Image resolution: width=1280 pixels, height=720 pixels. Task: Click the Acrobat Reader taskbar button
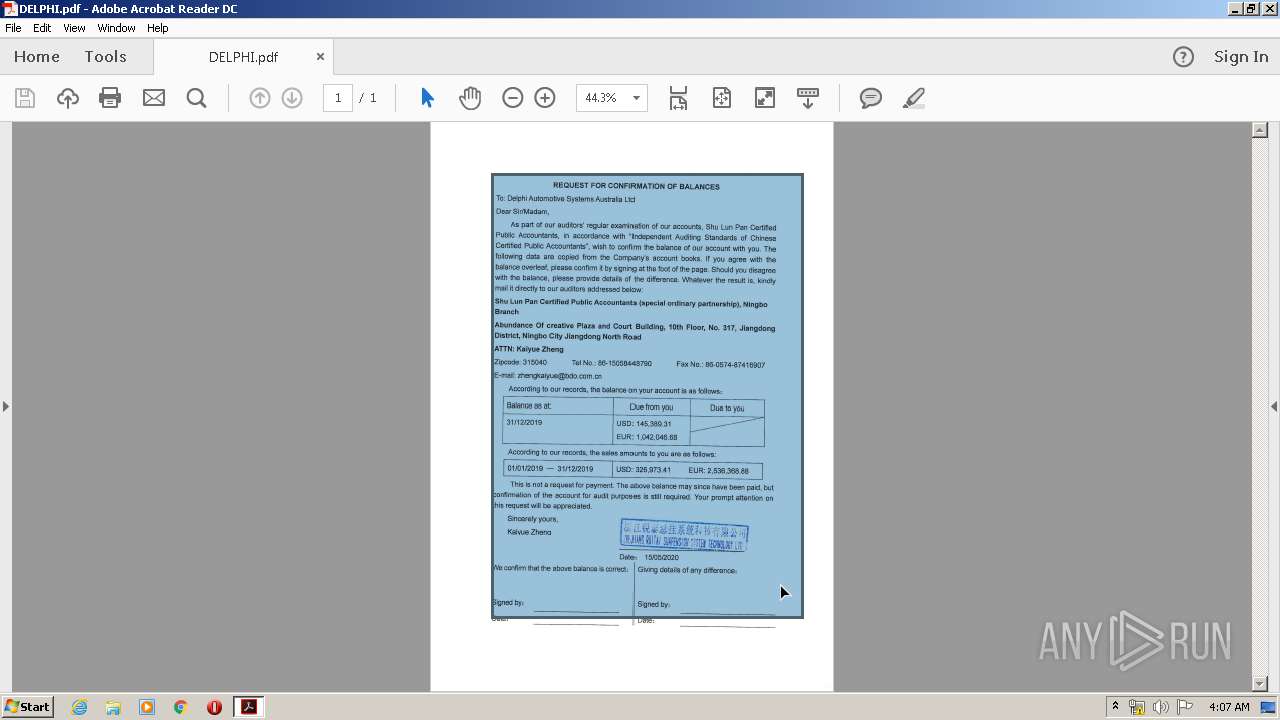tap(248, 707)
